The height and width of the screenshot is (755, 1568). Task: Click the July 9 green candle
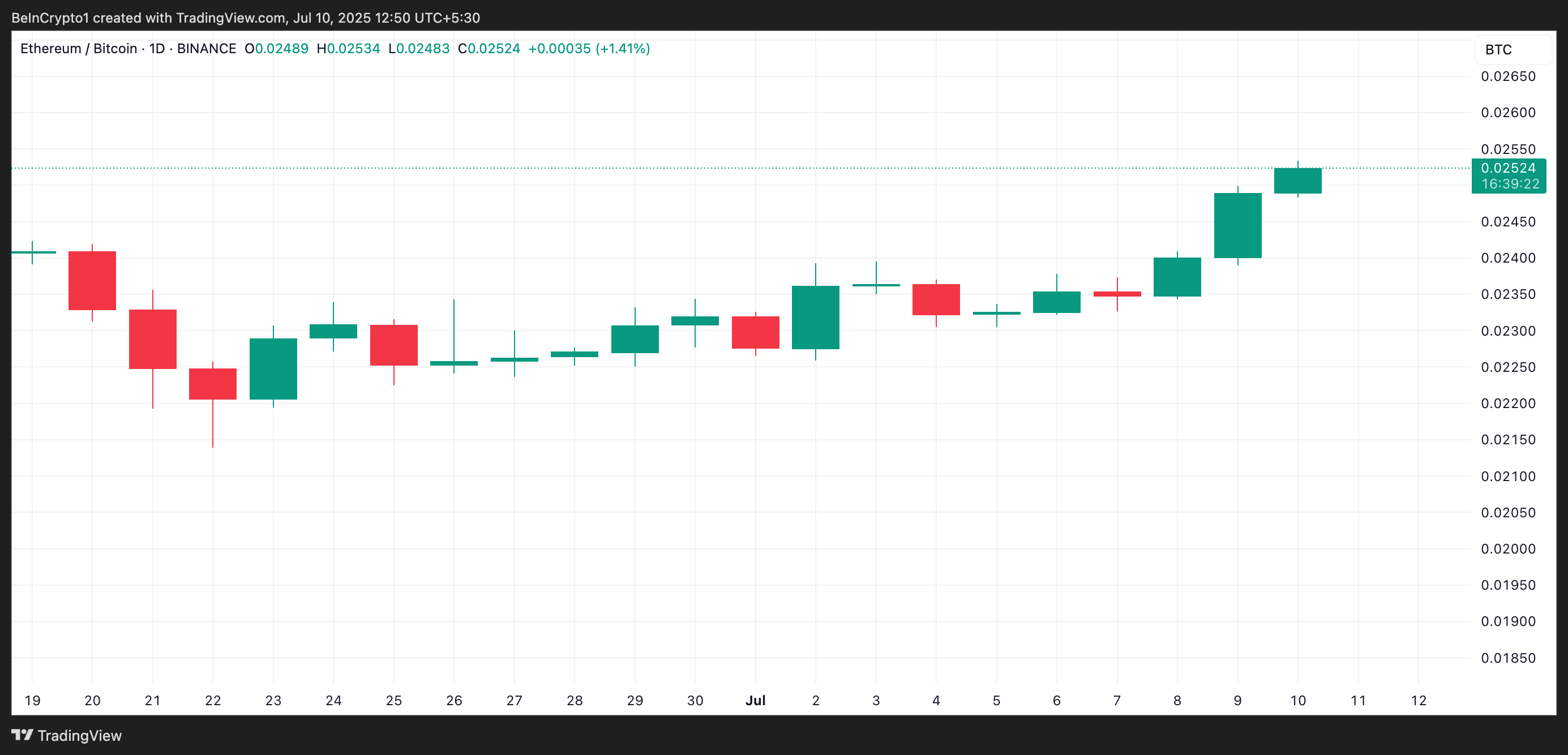coord(1237,225)
